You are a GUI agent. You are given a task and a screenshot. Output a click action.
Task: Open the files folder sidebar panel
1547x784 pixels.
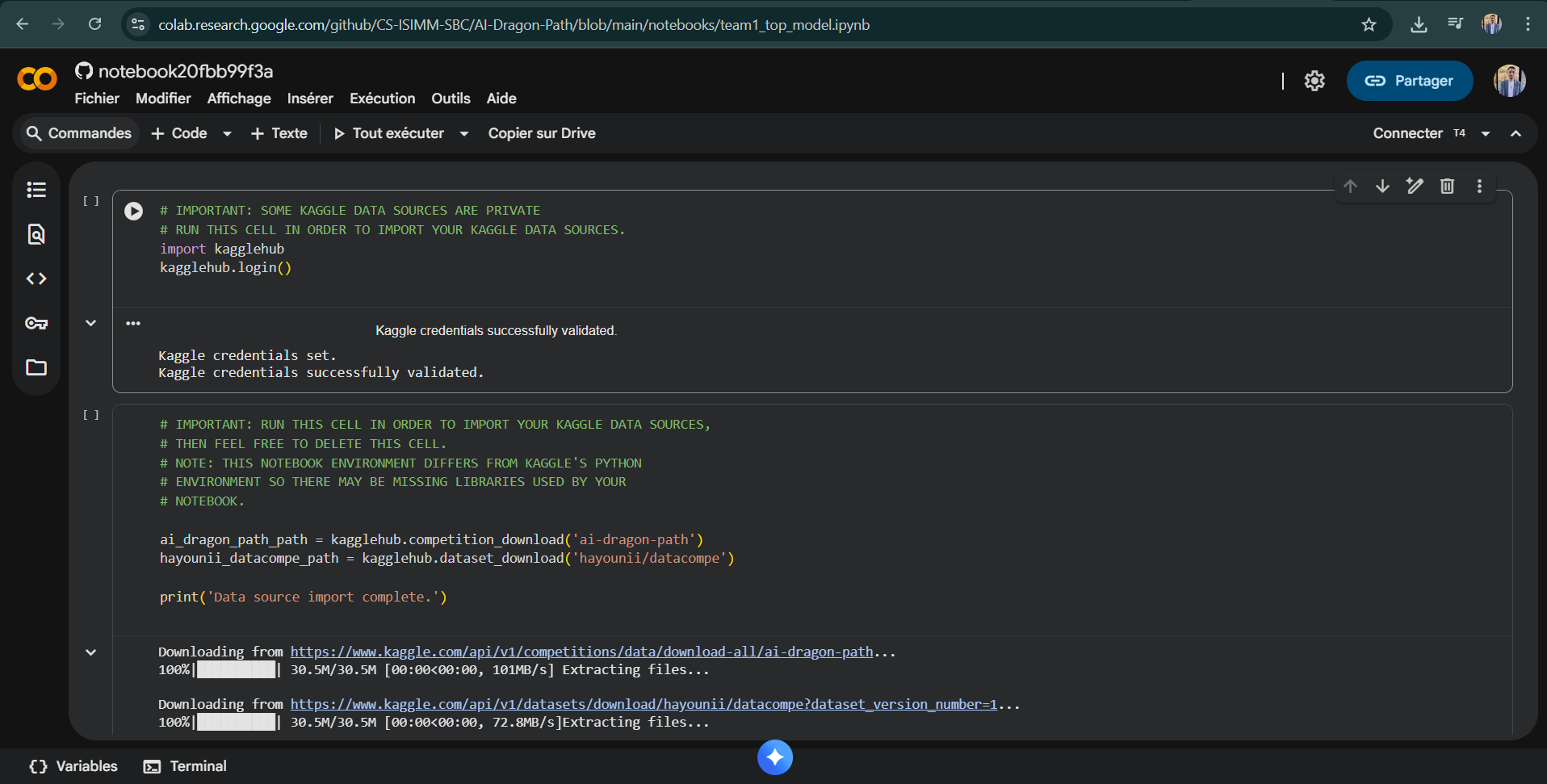point(36,367)
